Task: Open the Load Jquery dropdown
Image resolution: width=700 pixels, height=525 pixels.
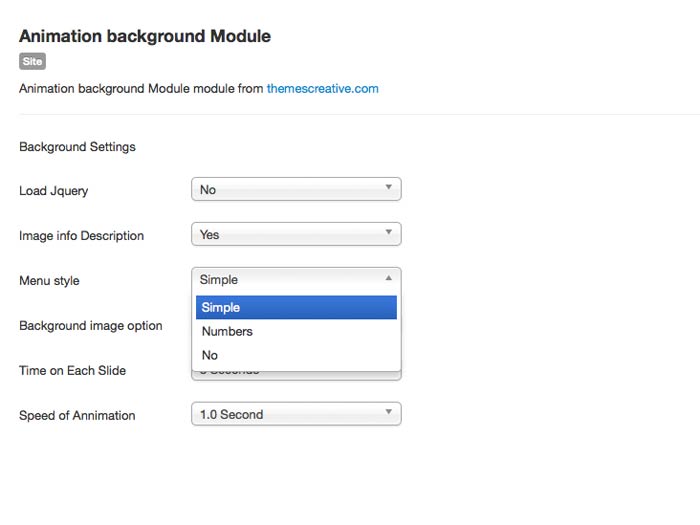Action: 296,189
